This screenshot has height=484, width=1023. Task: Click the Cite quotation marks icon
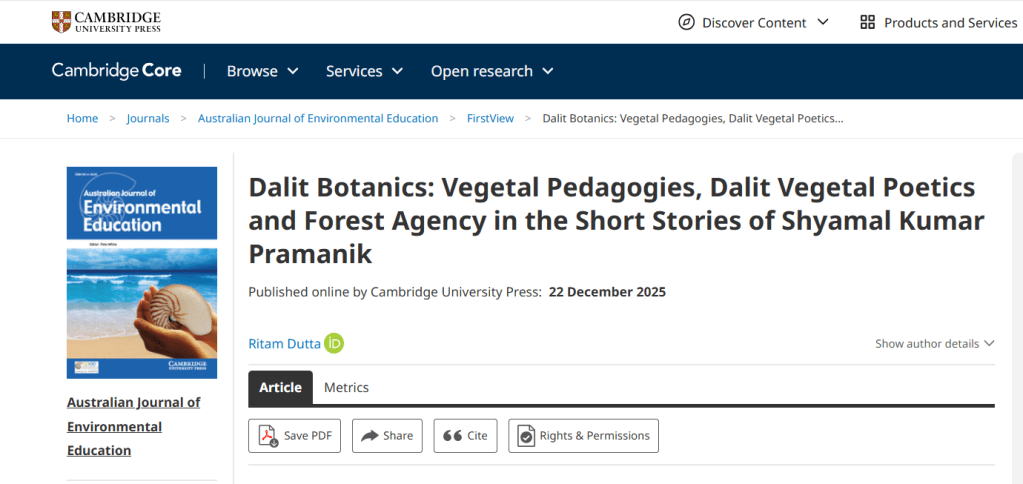452,436
